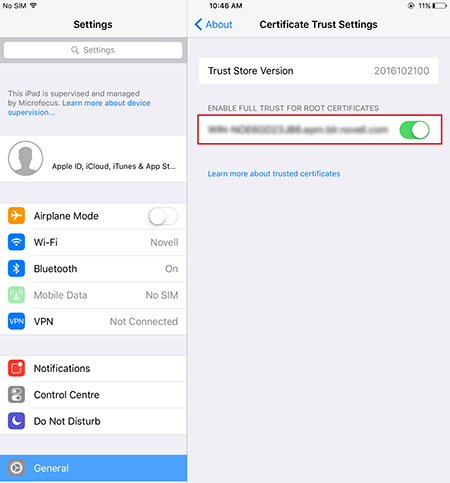Tap the red Notifications icon

tap(16, 368)
